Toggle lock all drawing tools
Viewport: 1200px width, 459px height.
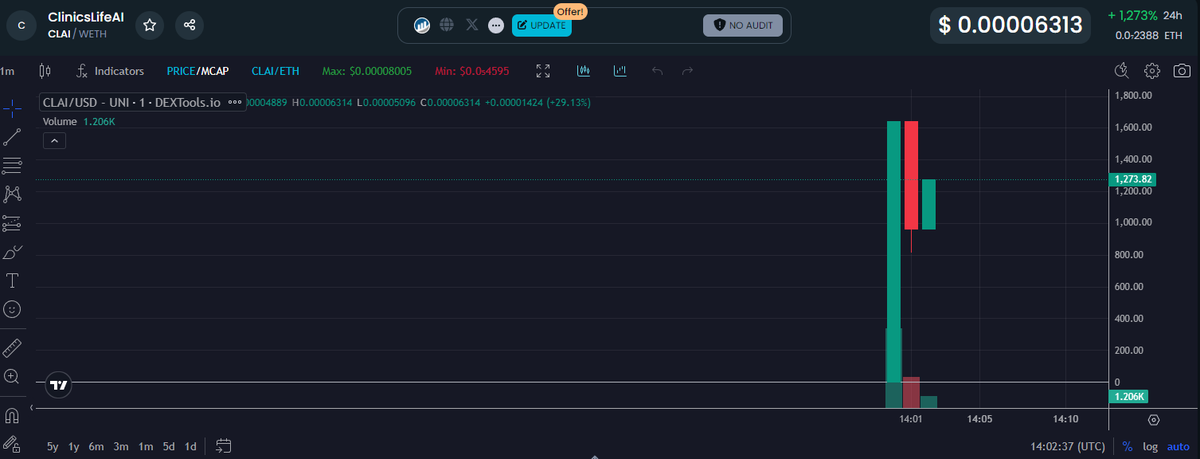[x=12, y=443]
